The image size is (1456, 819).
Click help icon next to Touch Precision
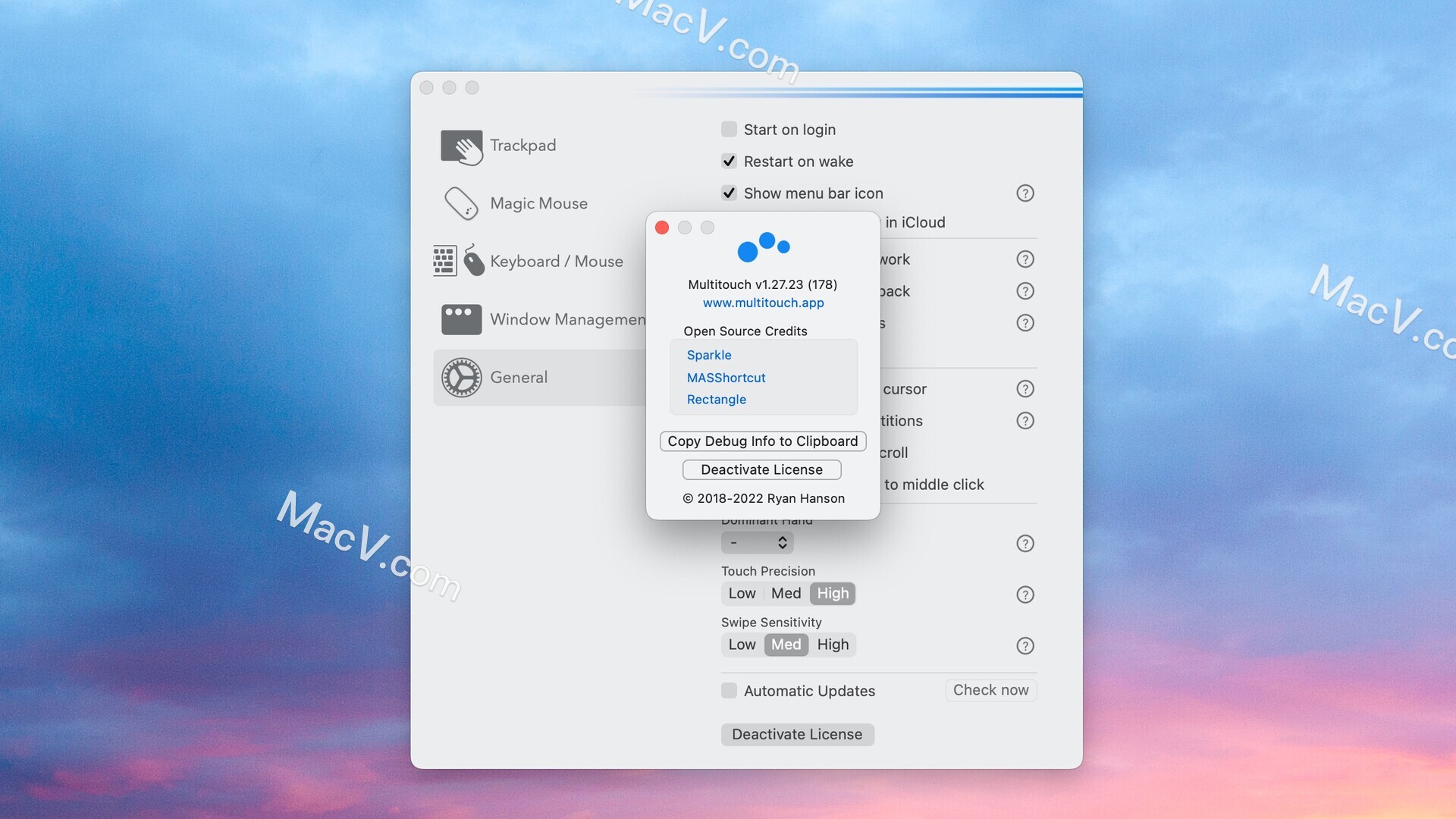[x=1025, y=594]
